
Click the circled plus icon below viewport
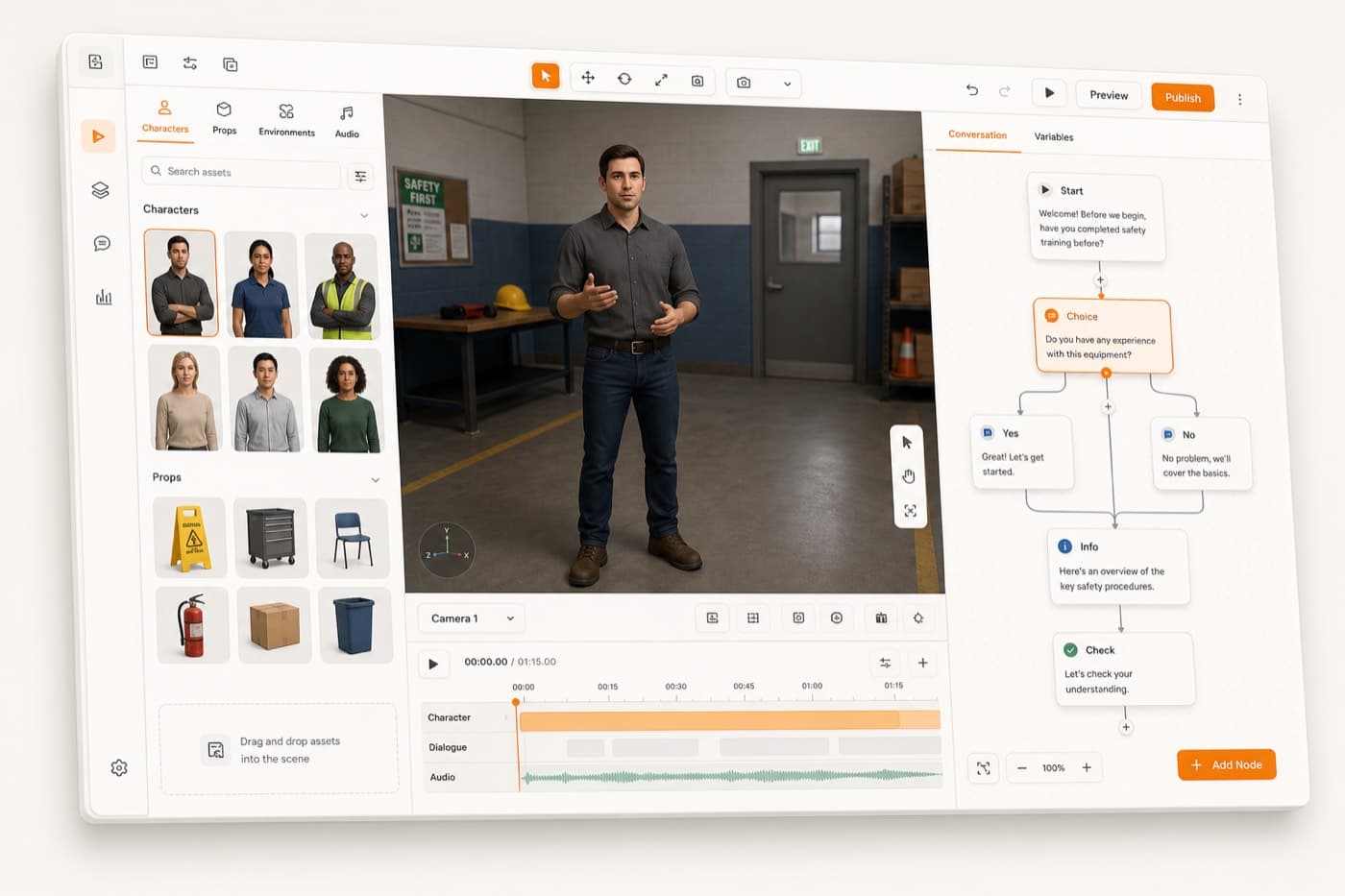[837, 618]
